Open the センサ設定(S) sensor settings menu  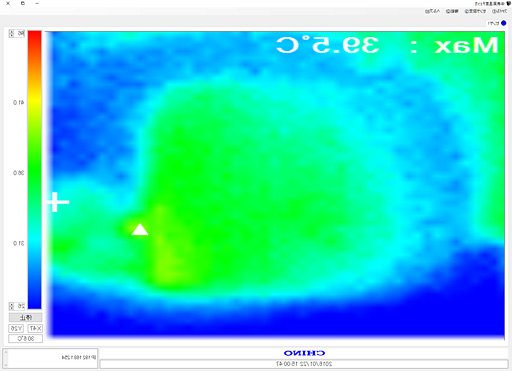(475, 11)
